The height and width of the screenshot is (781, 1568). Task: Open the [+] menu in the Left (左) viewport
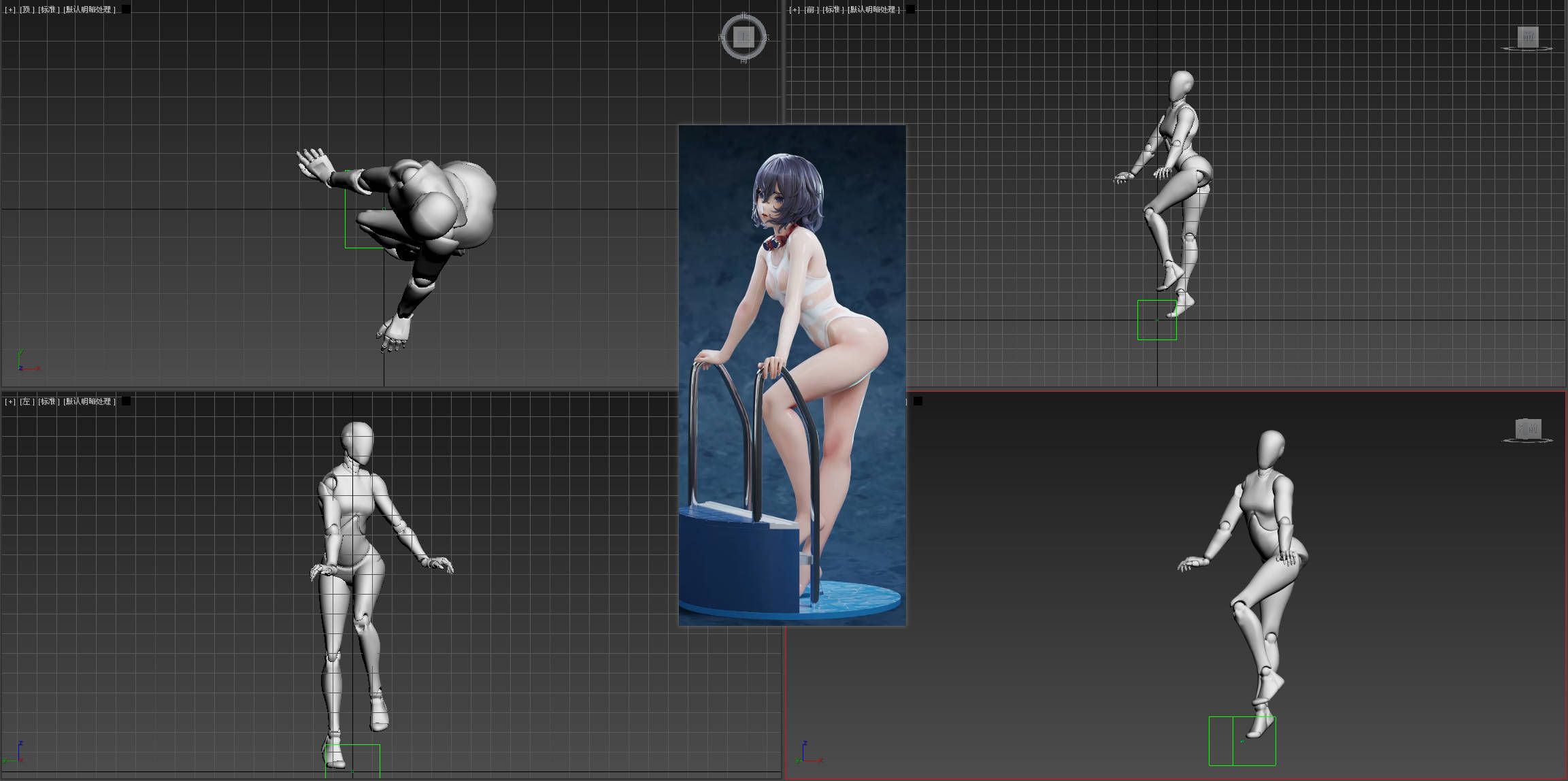click(x=10, y=401)
